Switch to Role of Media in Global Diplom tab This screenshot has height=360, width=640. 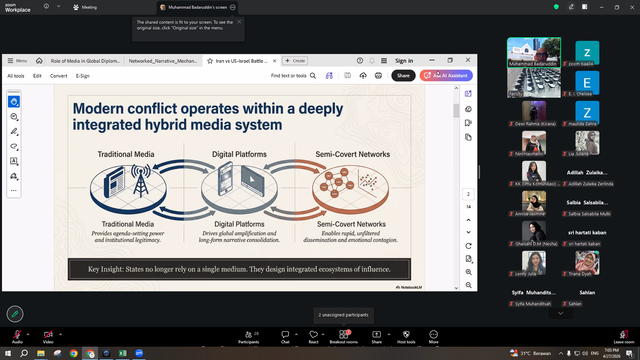tap(85, 61)
